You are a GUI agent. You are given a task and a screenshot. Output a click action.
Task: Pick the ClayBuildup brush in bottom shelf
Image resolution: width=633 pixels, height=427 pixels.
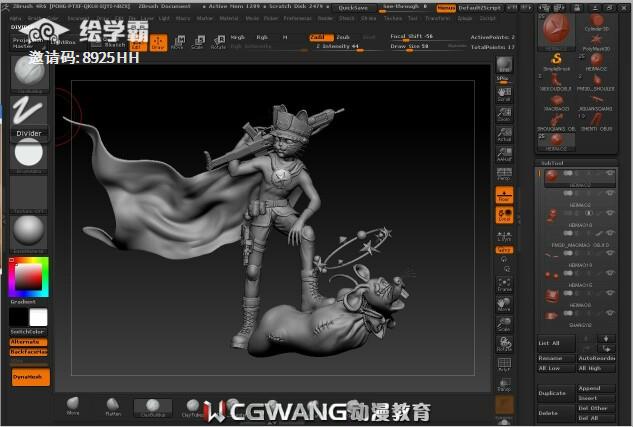pos(153,408)
